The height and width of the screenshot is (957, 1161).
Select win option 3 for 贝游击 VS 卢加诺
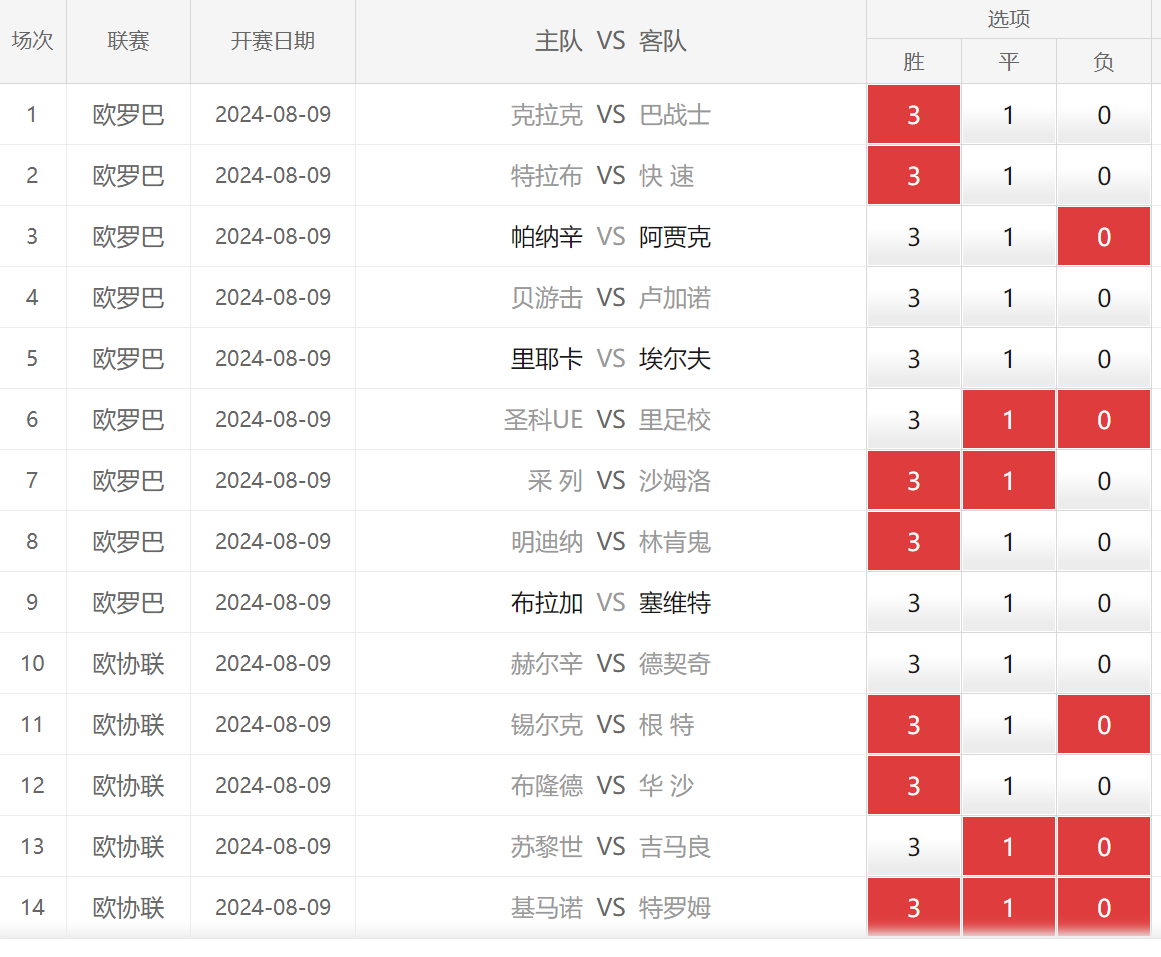[x=914, y=297]
